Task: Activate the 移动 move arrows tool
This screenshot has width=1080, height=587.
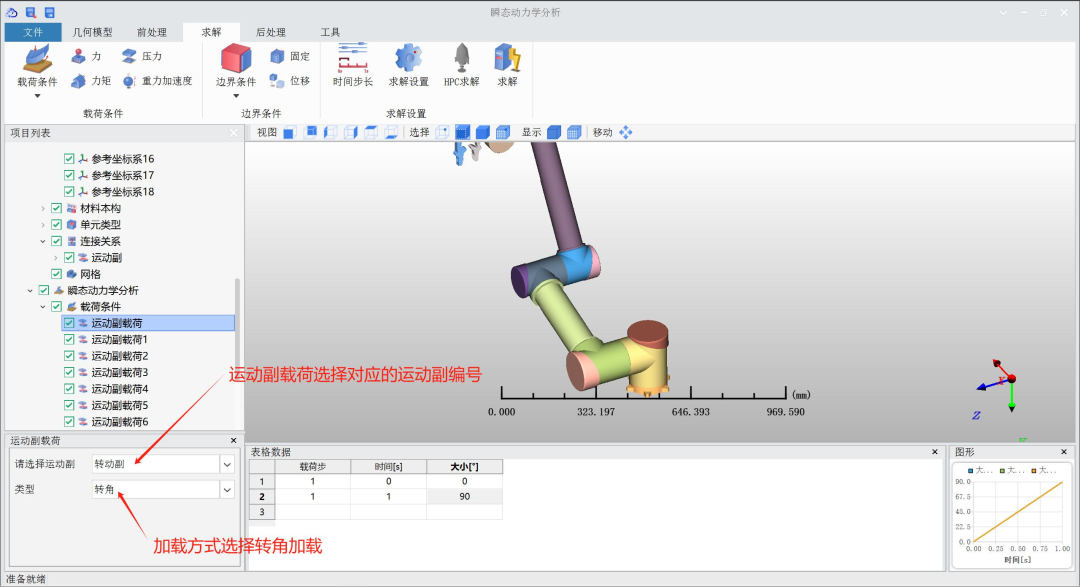Action: 625,132
